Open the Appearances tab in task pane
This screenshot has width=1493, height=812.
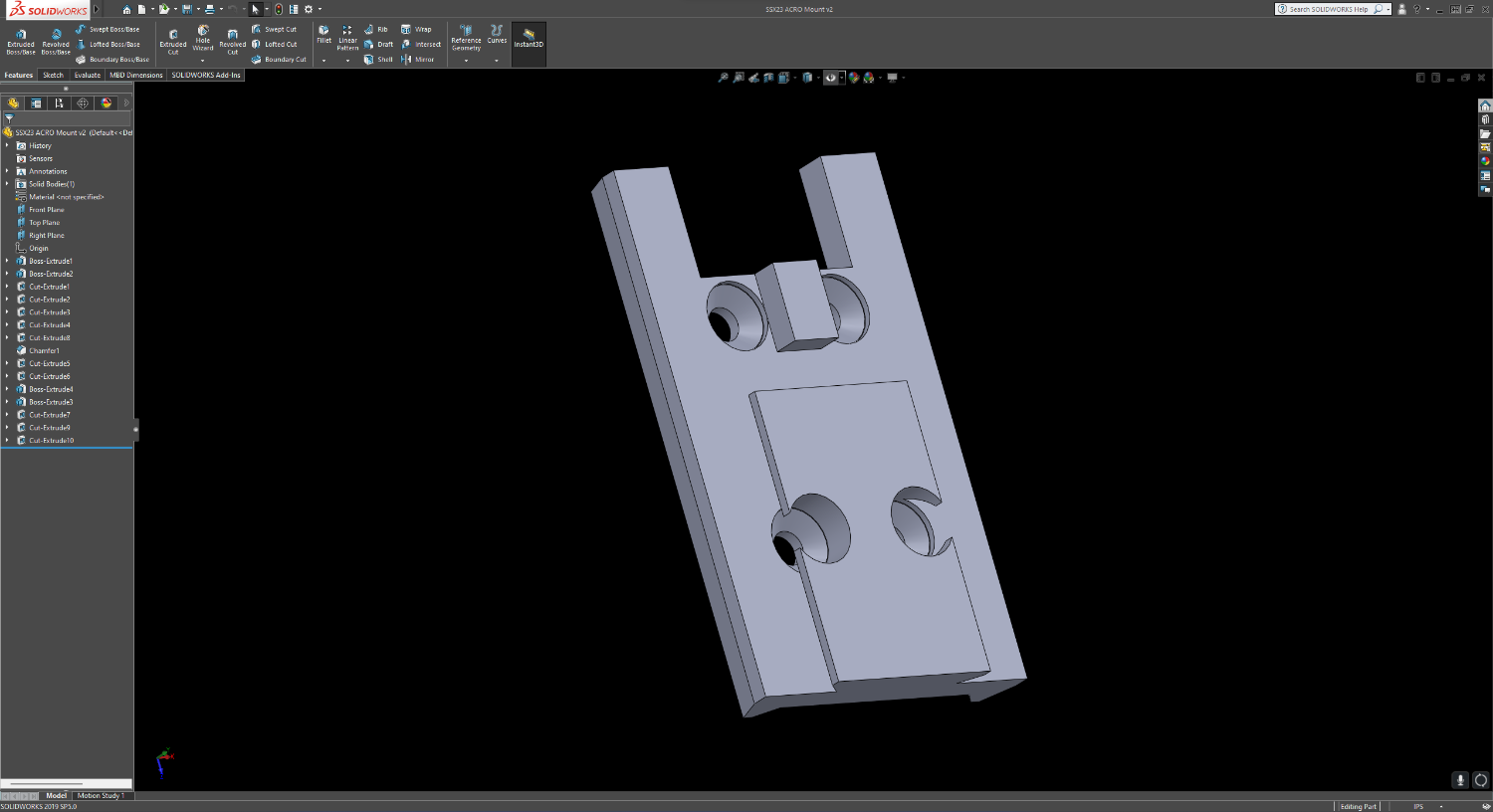click(1485, 161)
